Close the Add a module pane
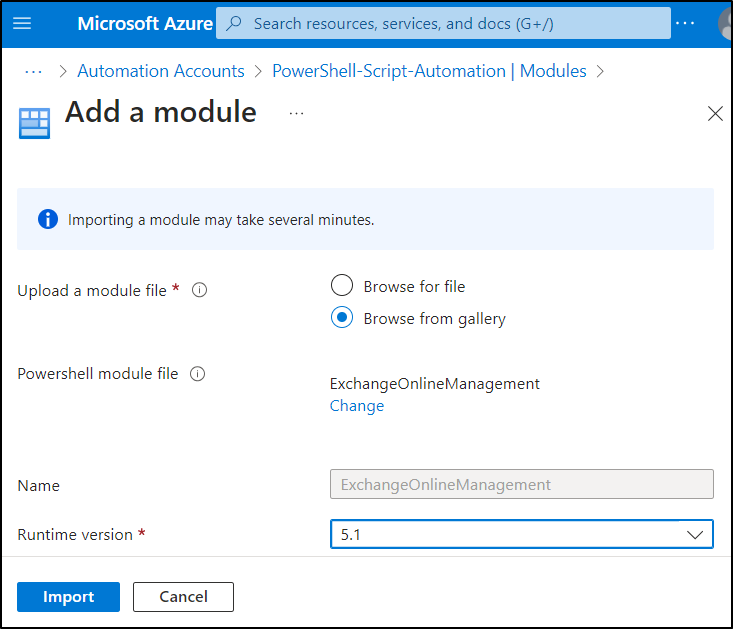Screen dimensions: 733x629 pyautogui.click(x=715, y=114)
